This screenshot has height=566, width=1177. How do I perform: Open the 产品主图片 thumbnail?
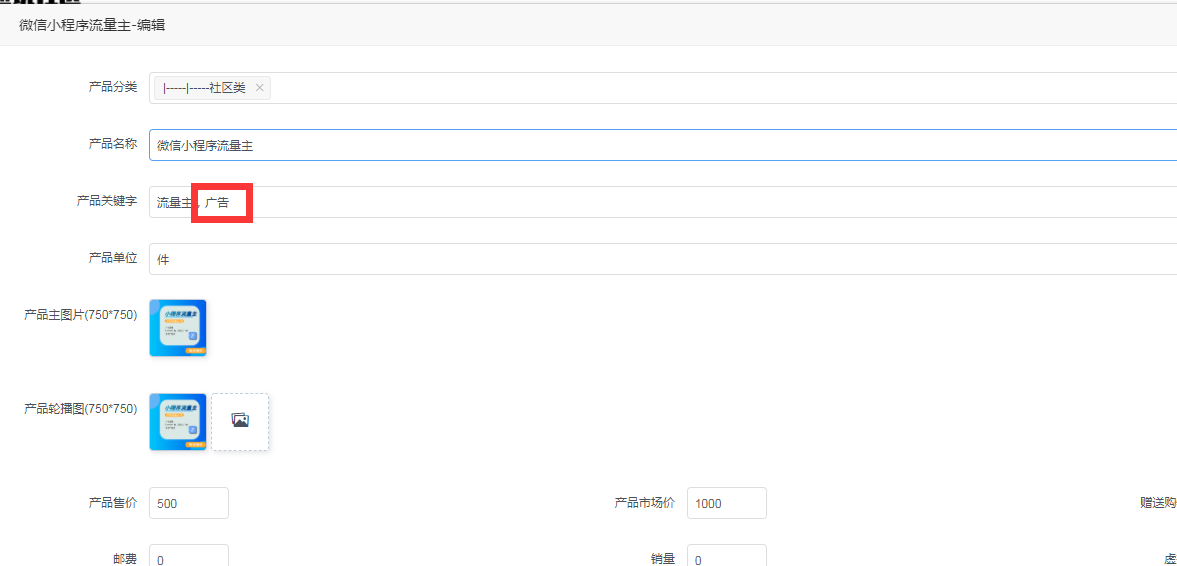pos(178,328)
